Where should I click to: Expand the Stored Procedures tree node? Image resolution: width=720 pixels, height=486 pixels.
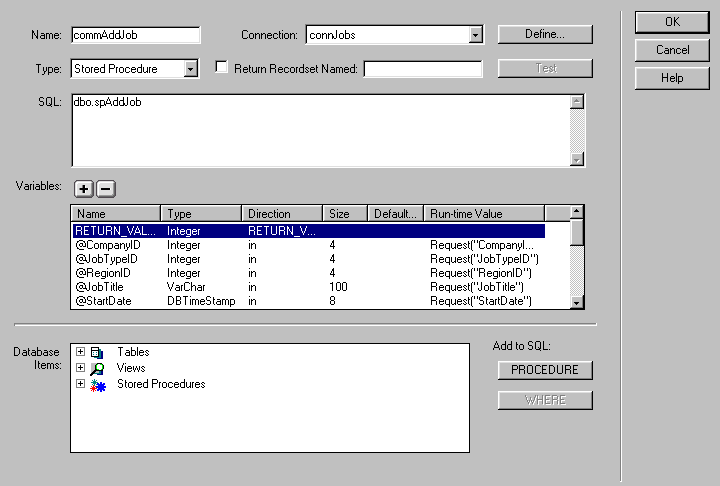[x=80, y=384]
